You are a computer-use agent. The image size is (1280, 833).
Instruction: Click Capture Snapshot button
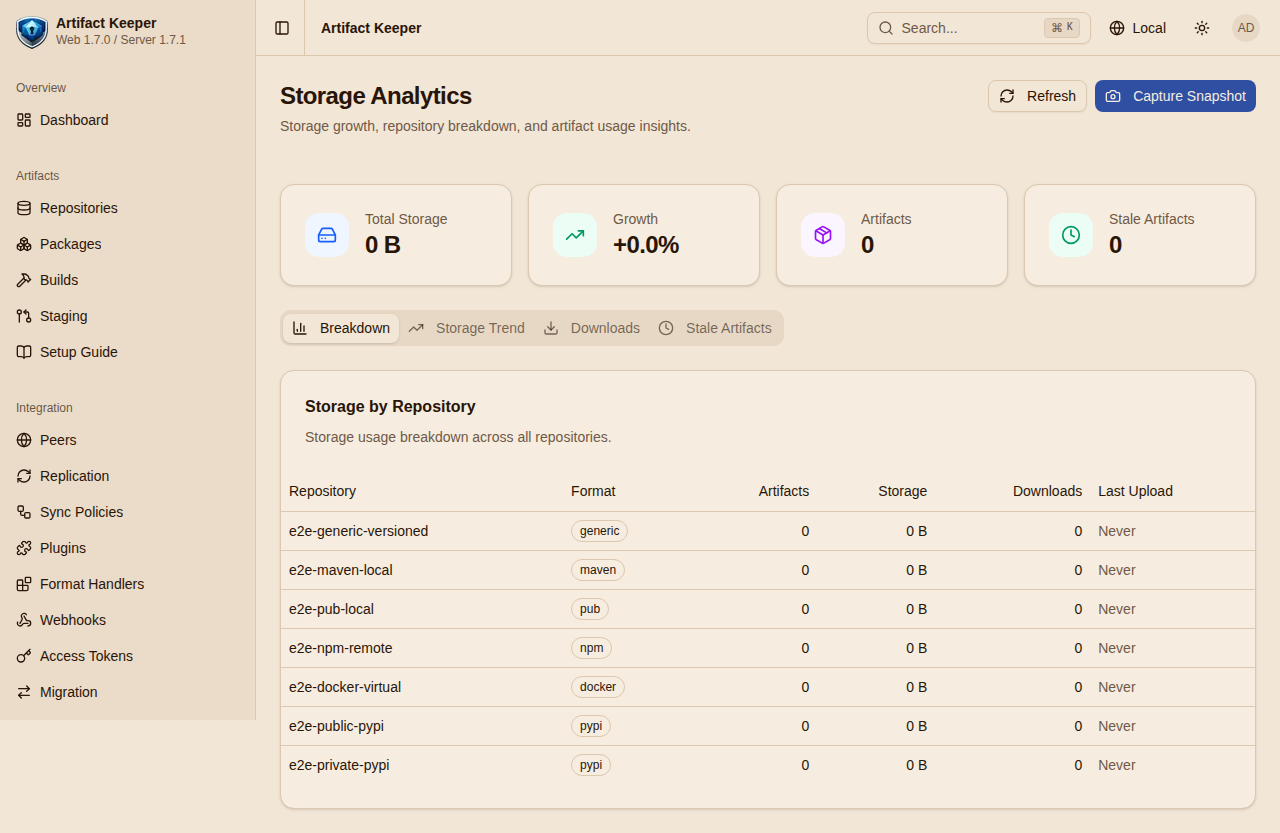pos(1175,96)
